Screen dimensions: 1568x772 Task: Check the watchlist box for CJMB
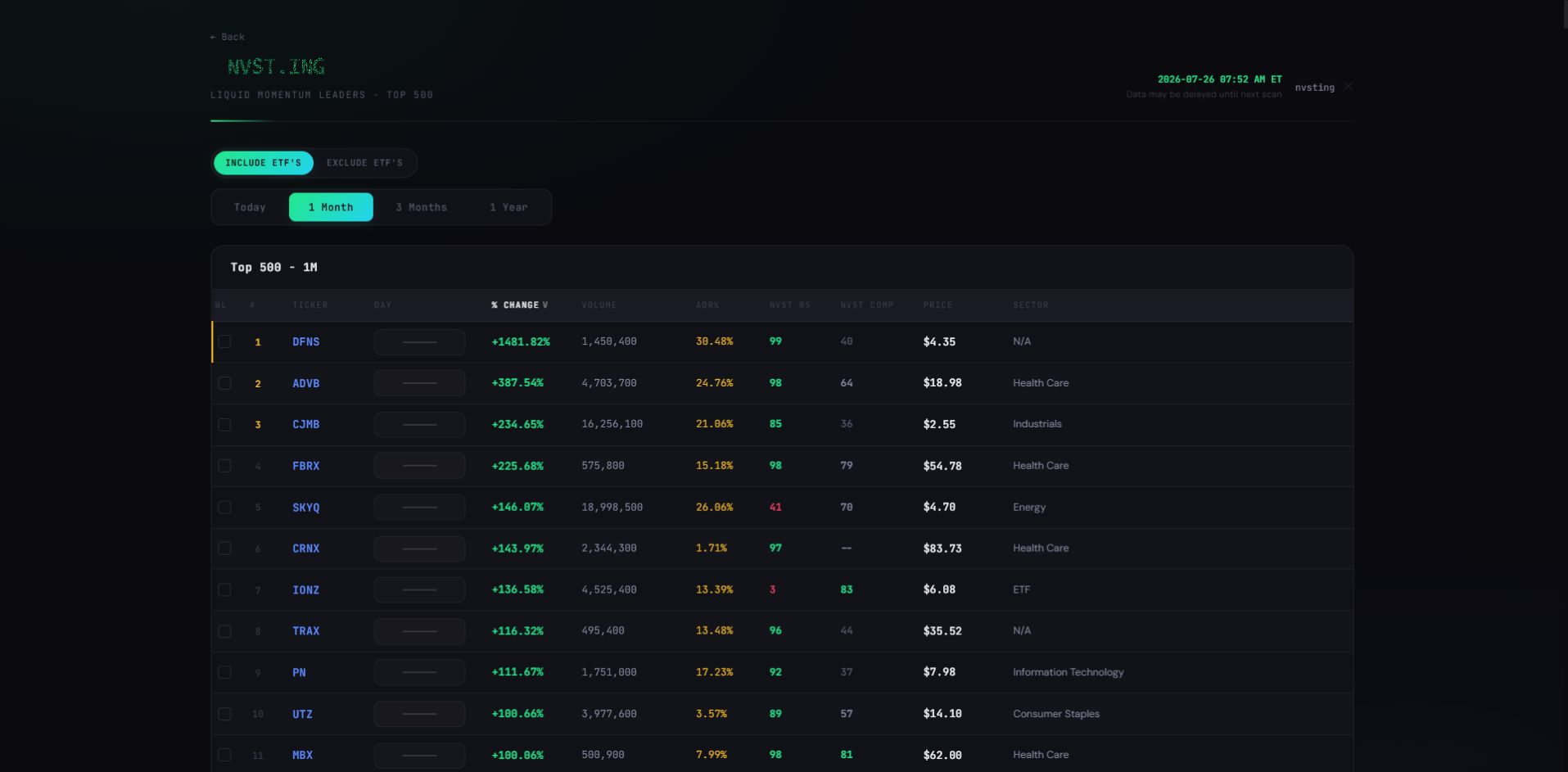(x=224, y=424)
